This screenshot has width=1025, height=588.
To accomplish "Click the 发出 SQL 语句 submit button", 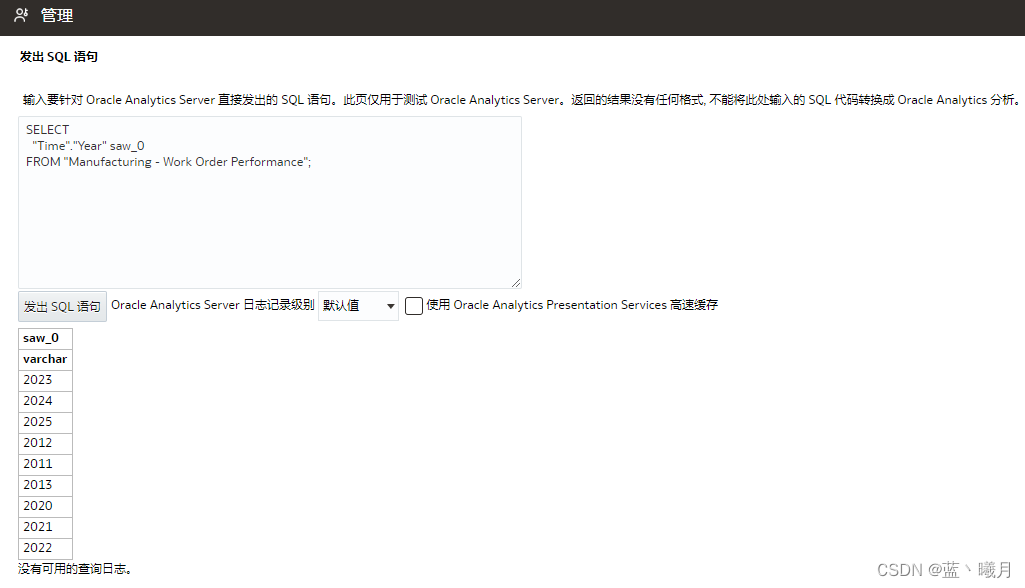I will 61,305.
